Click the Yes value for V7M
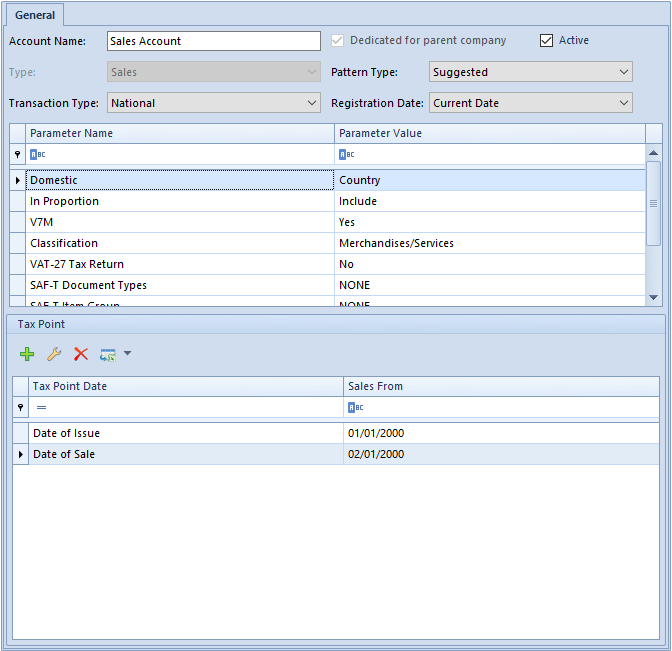This screenshot has width=672, height=651. 490,222
